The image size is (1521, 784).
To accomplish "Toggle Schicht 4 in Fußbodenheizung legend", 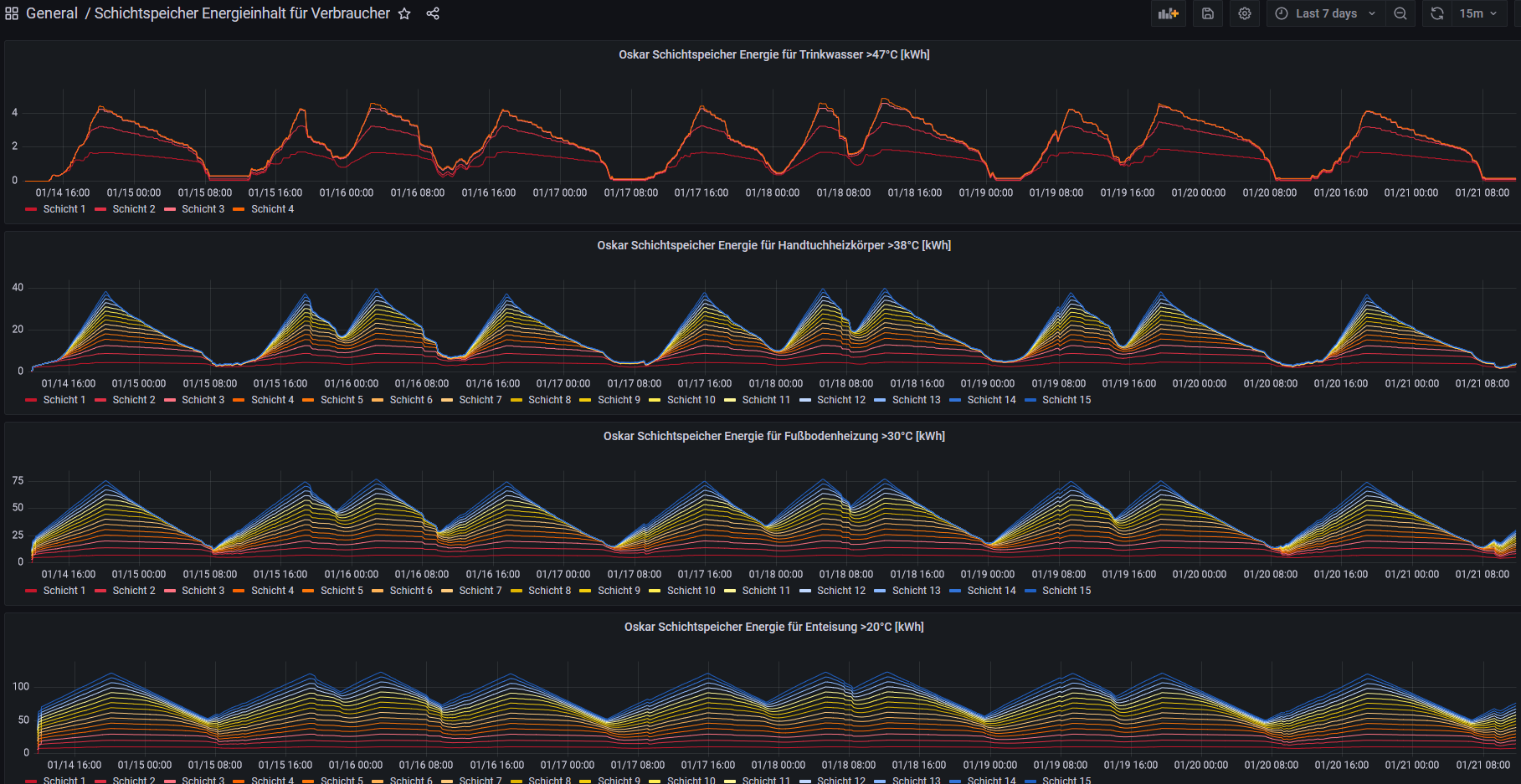I will coord(273,591).
